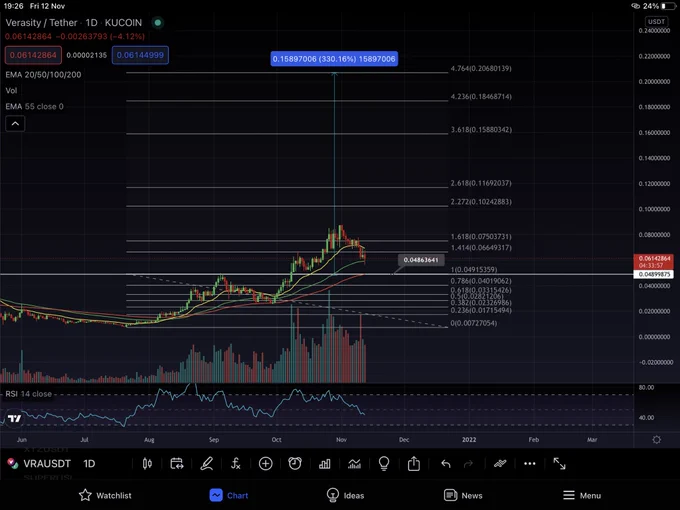The height and width of the screenshot is (510, 680).
Task: Open the indicator templates chart icon
Action: tap(354, 464)
